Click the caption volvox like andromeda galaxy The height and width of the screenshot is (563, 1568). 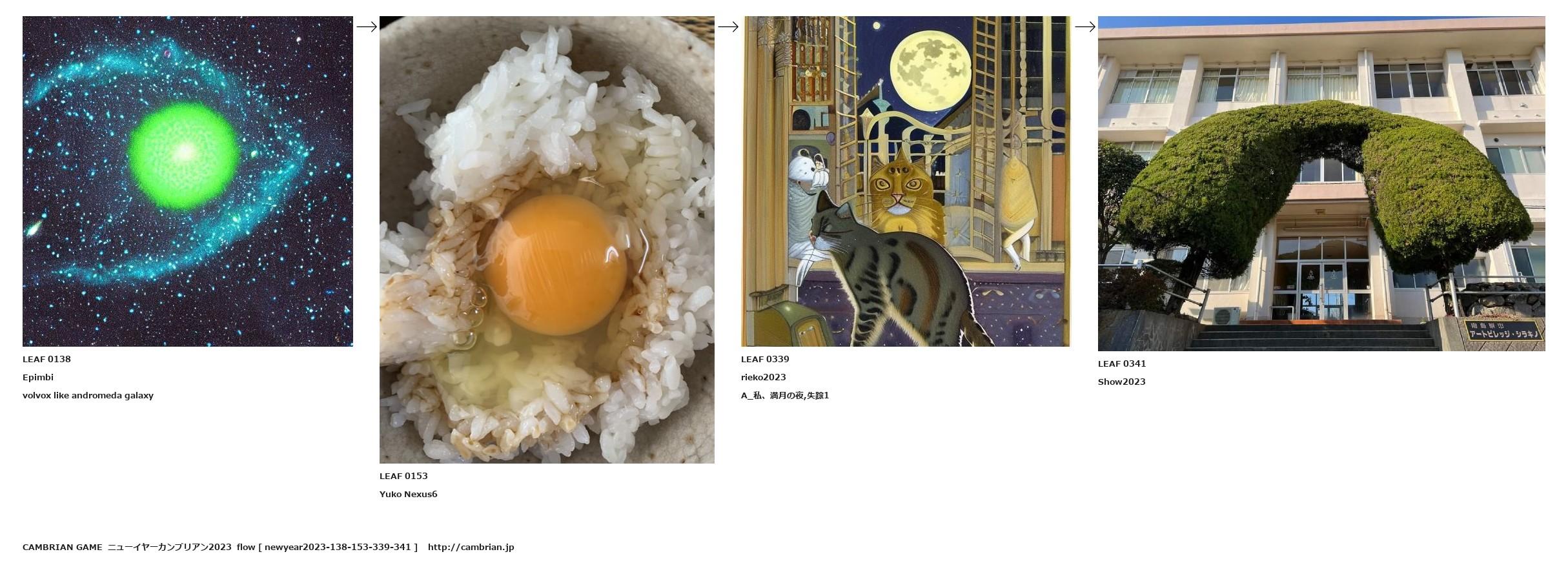(88, 395)
